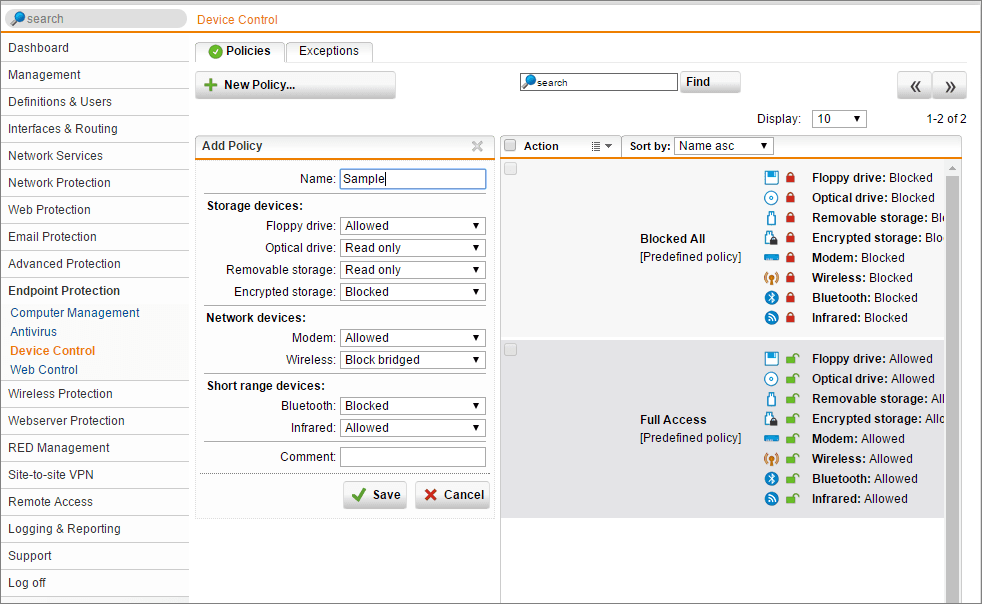This screenshot has height=604, width=982.
Task: Check the Blocked All policy checkbox
Action: [x=510, y=169]
